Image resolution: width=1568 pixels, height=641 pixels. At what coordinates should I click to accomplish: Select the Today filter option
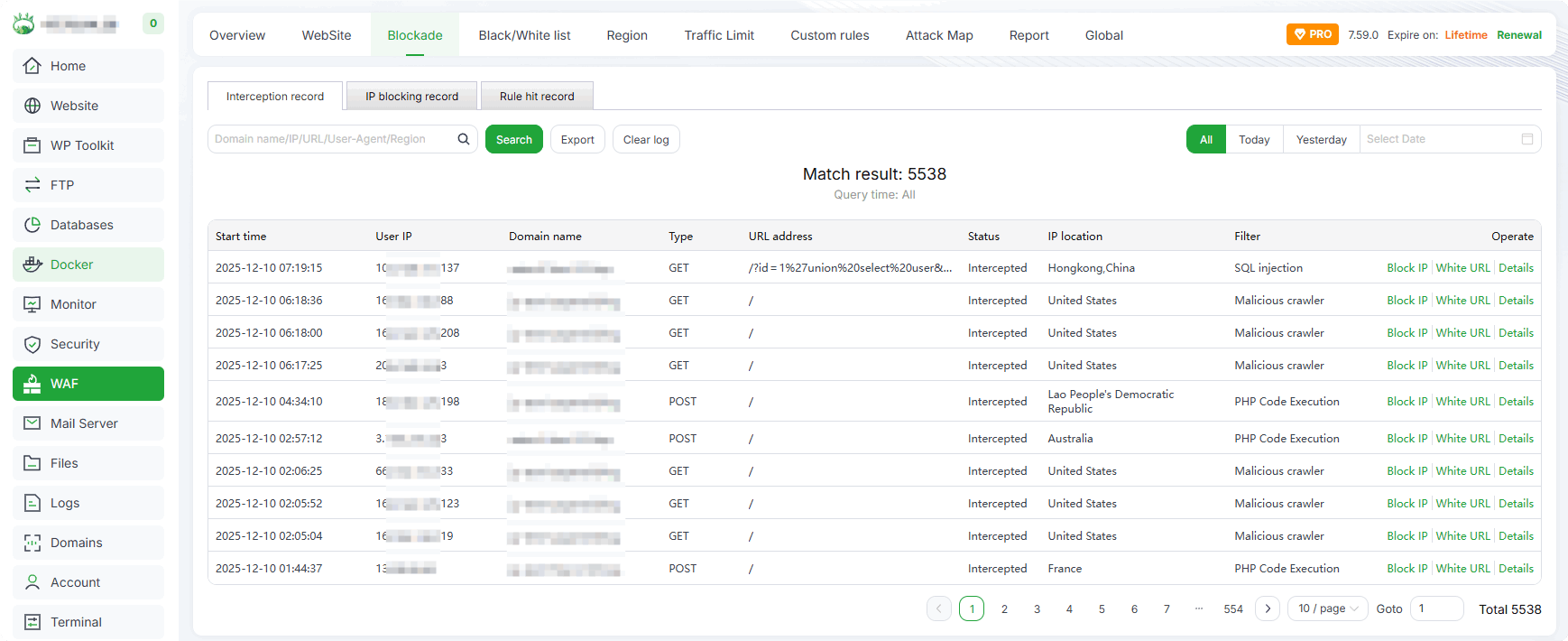[1253, 139]
